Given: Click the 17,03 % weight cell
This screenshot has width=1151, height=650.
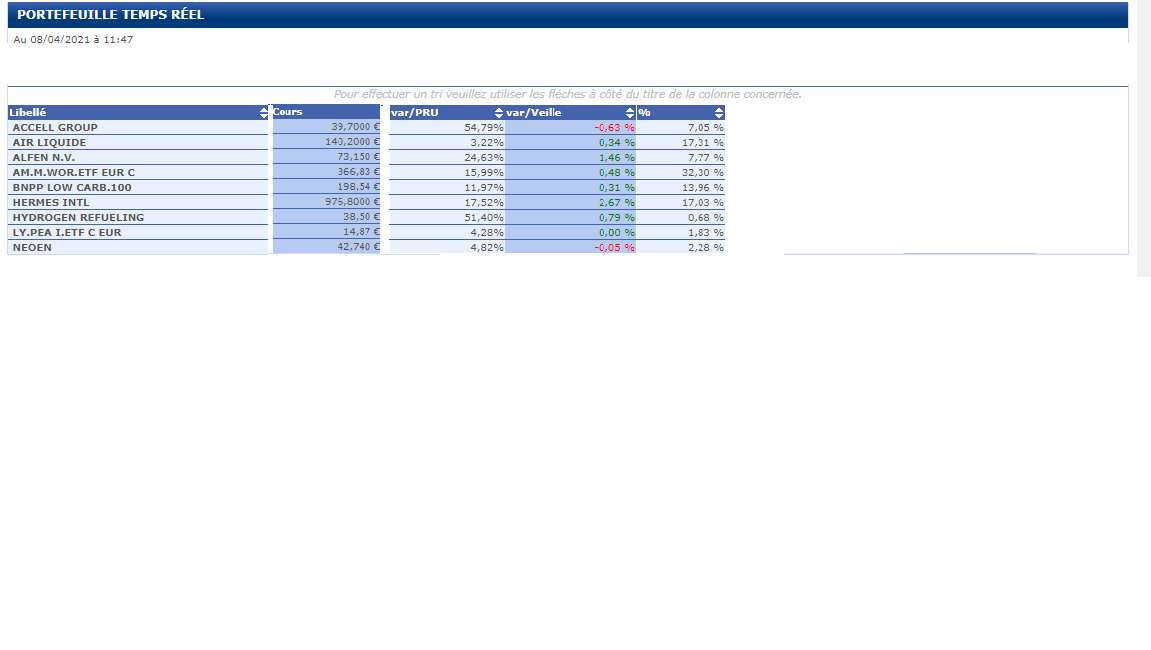Looking at the screenshot, I should click(680, 202).
